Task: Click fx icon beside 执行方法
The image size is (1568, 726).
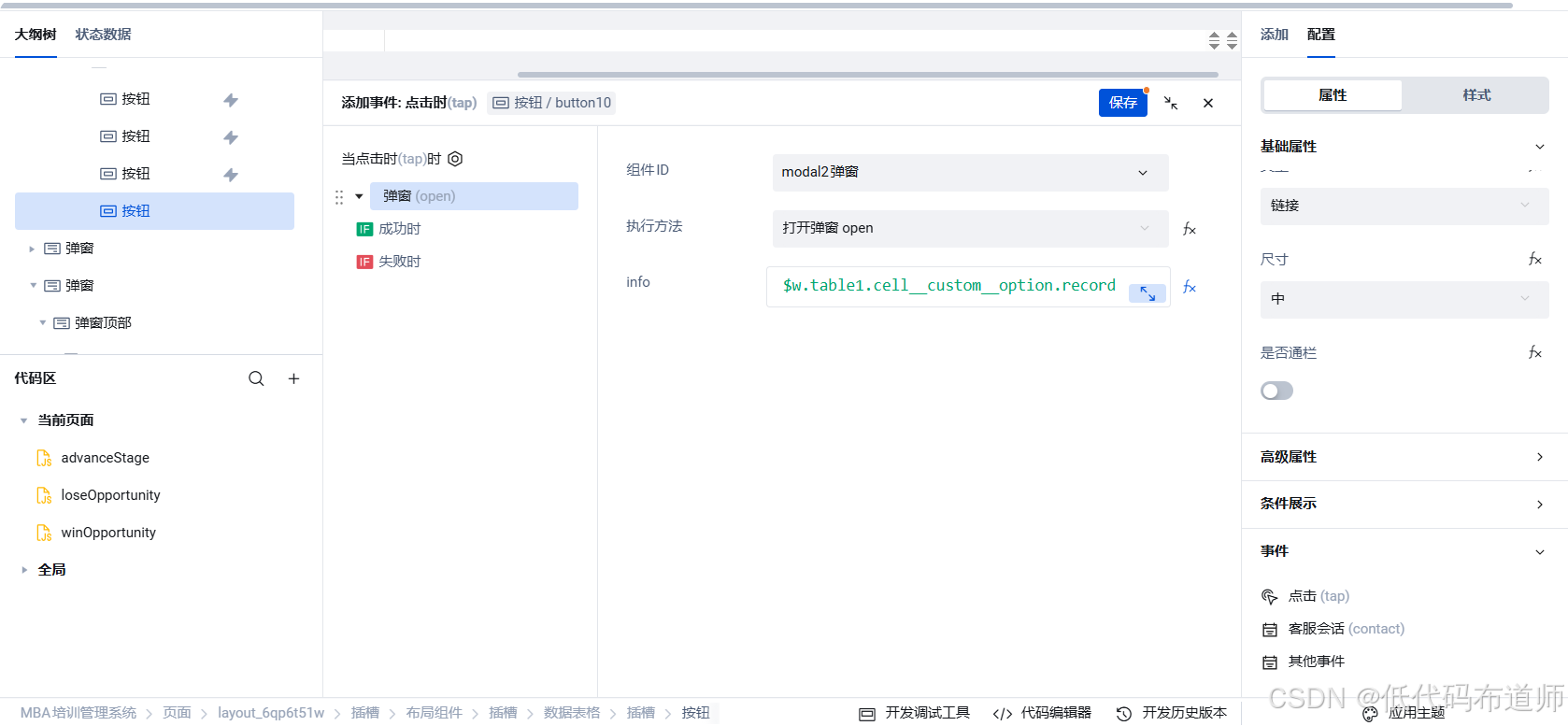Action: (1190, 229)
